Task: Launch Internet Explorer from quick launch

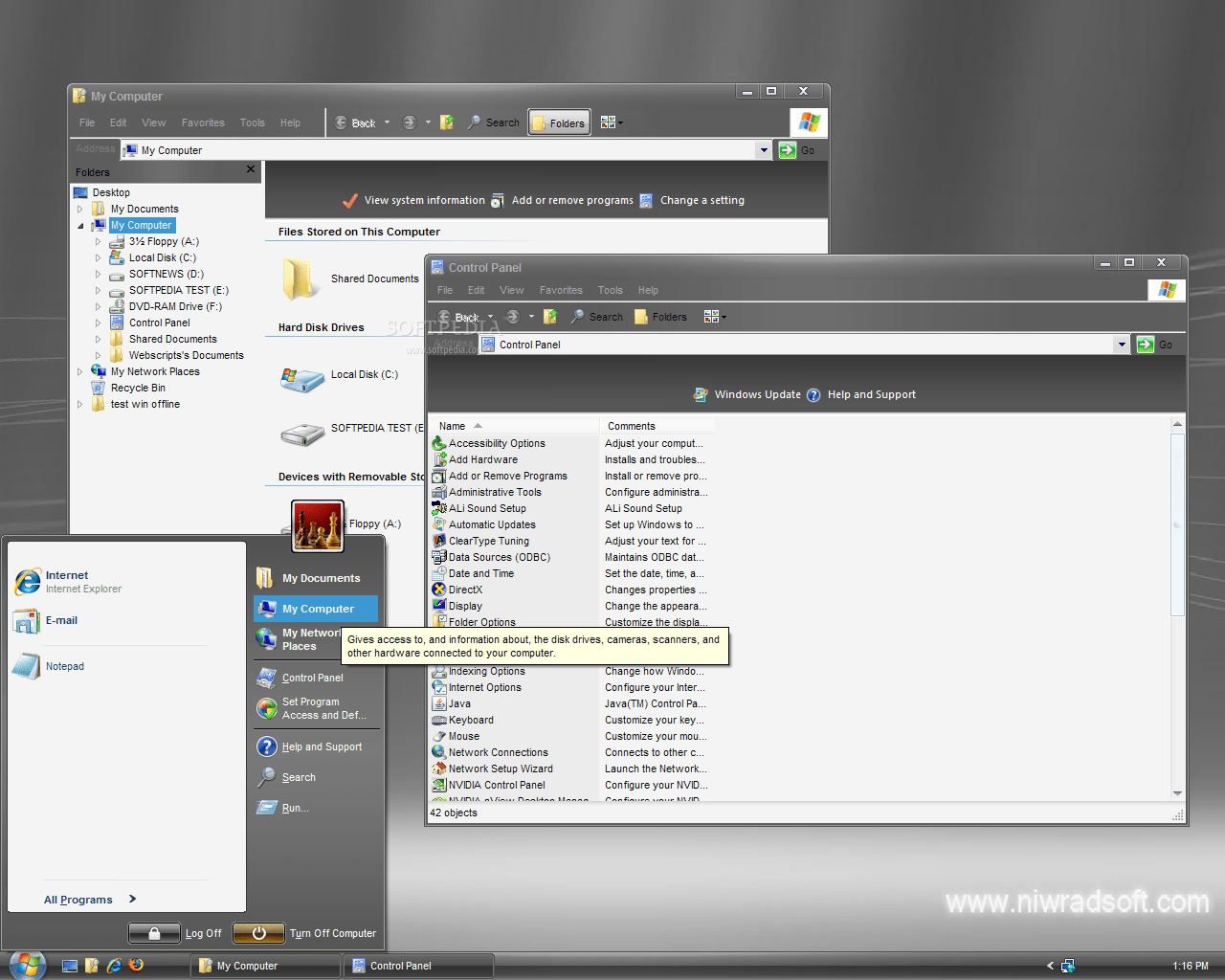Action: click(114, 966)
